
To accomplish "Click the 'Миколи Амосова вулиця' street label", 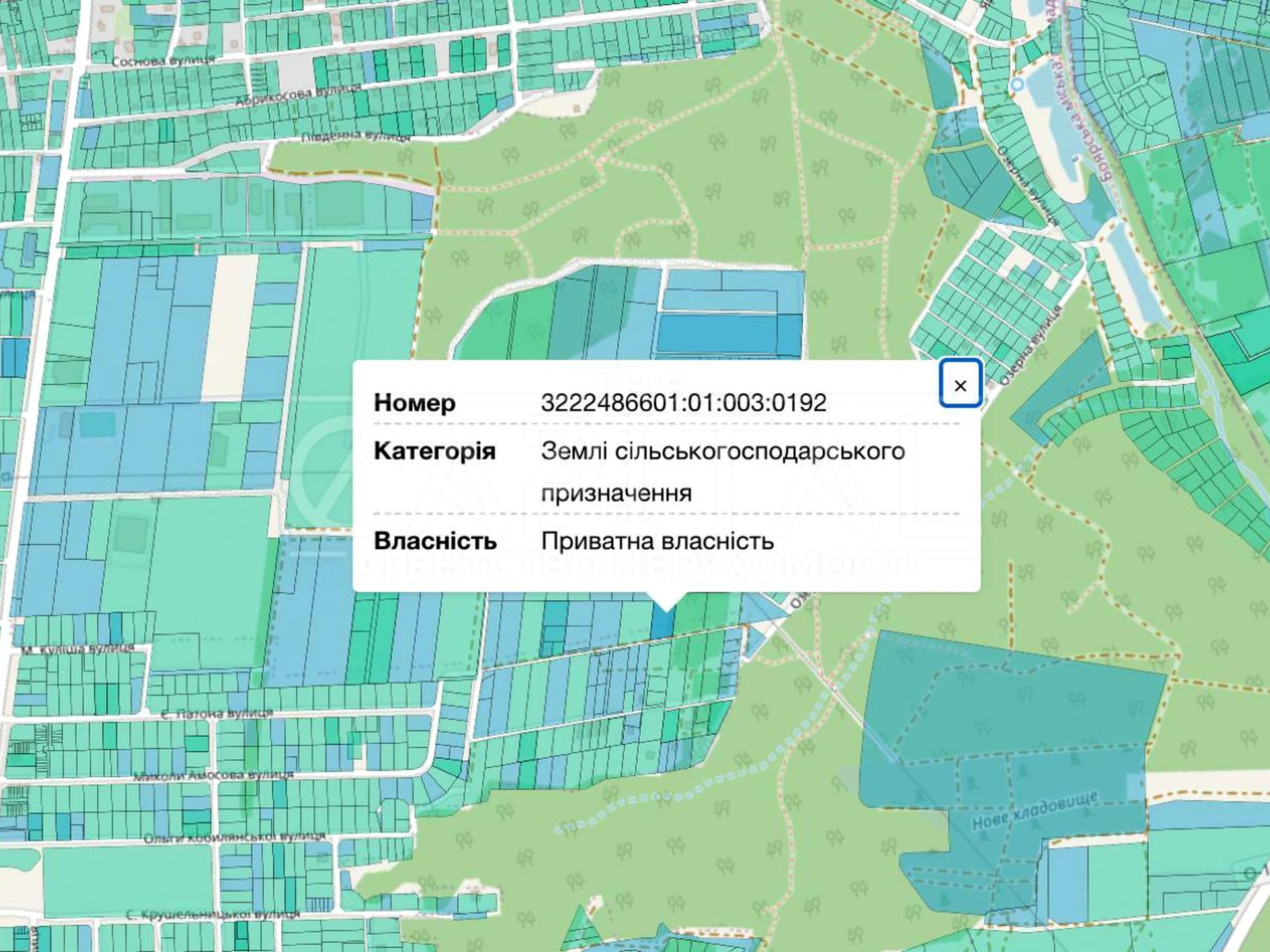I will tap(213, 775).
